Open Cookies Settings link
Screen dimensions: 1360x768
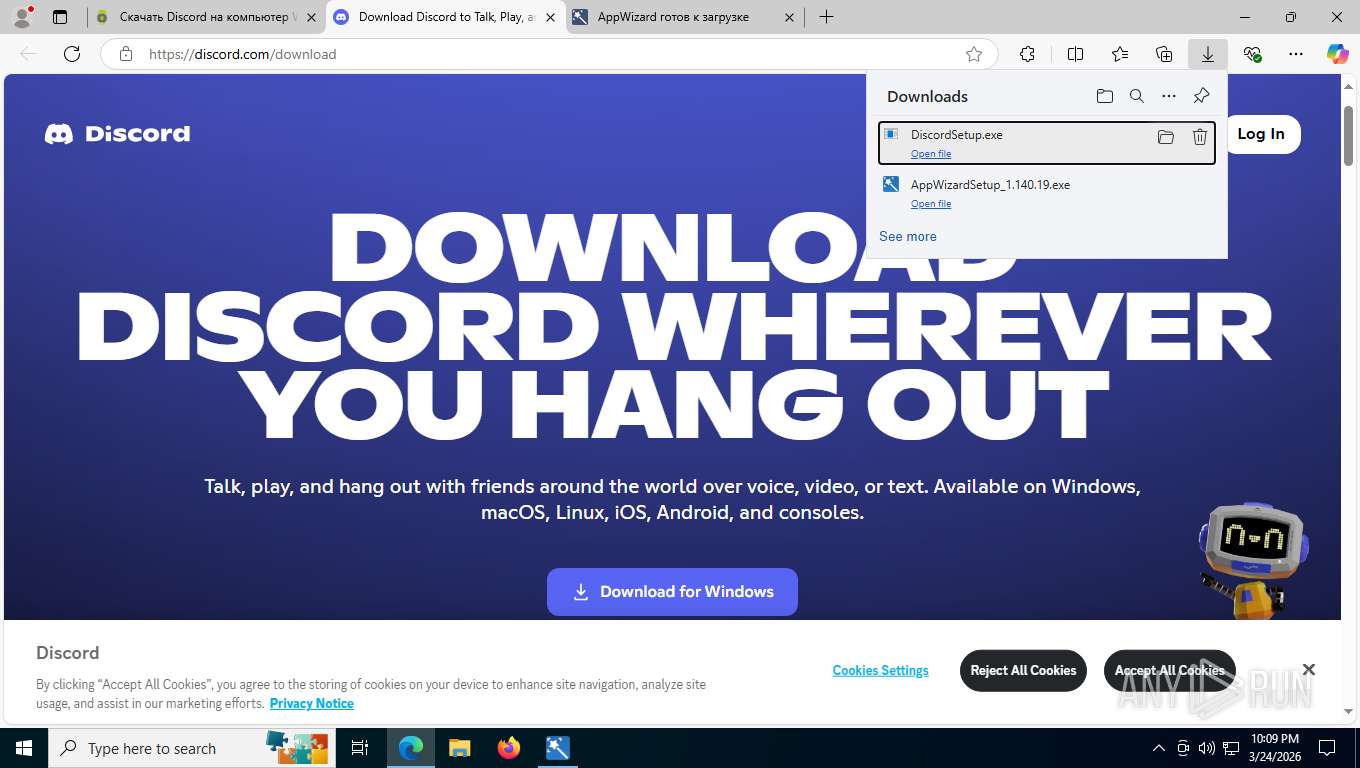click(880, 670)
